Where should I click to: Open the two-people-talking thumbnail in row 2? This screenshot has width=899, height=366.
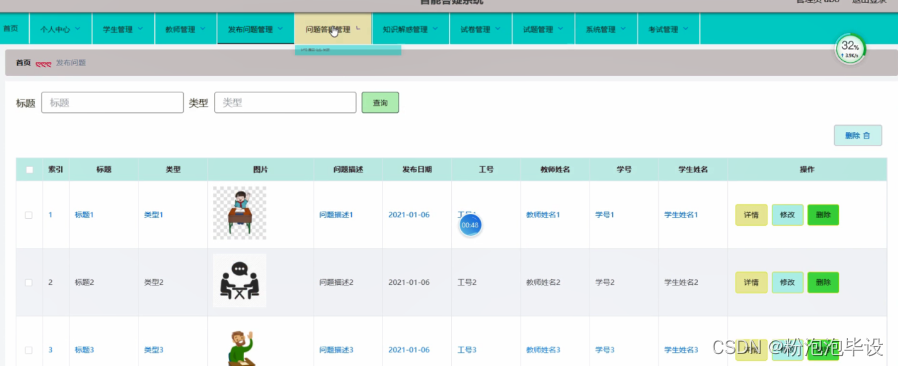240,281
